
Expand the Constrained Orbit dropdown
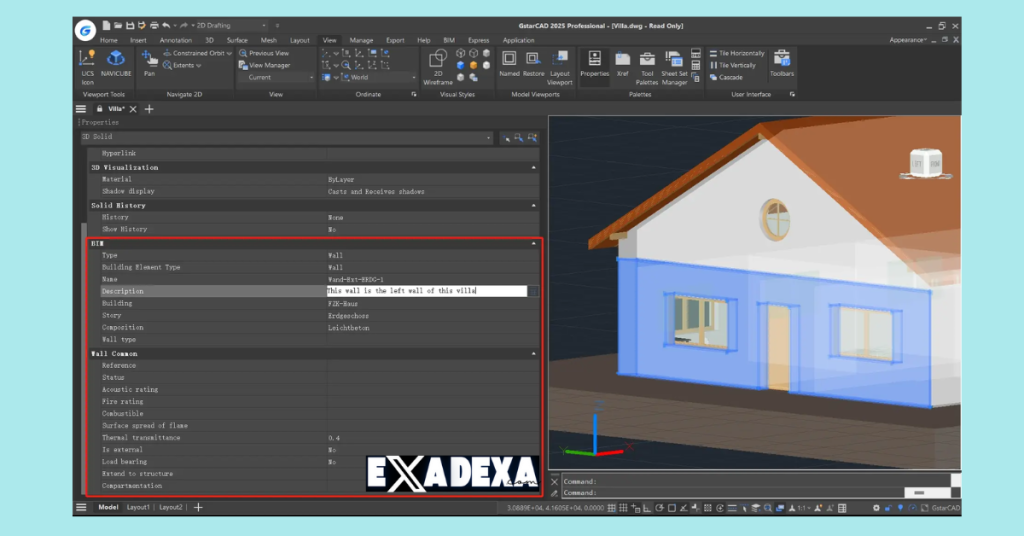[x=229, y=54]
